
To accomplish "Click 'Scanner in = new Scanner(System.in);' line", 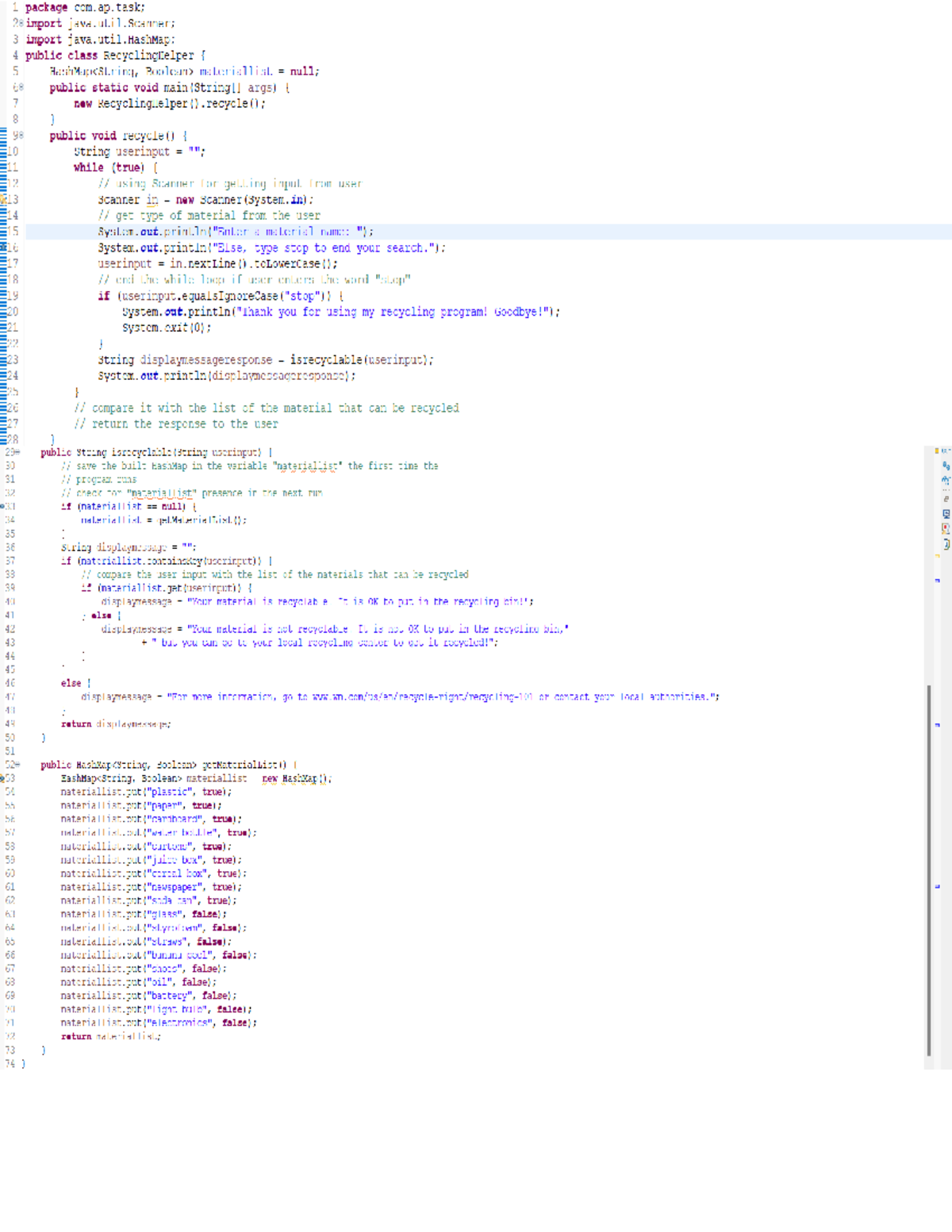I will coord(205,200).
